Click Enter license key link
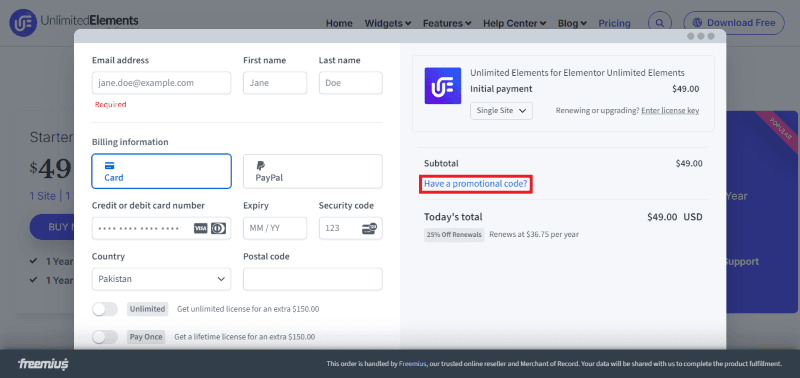 click(x=670, y=111)
